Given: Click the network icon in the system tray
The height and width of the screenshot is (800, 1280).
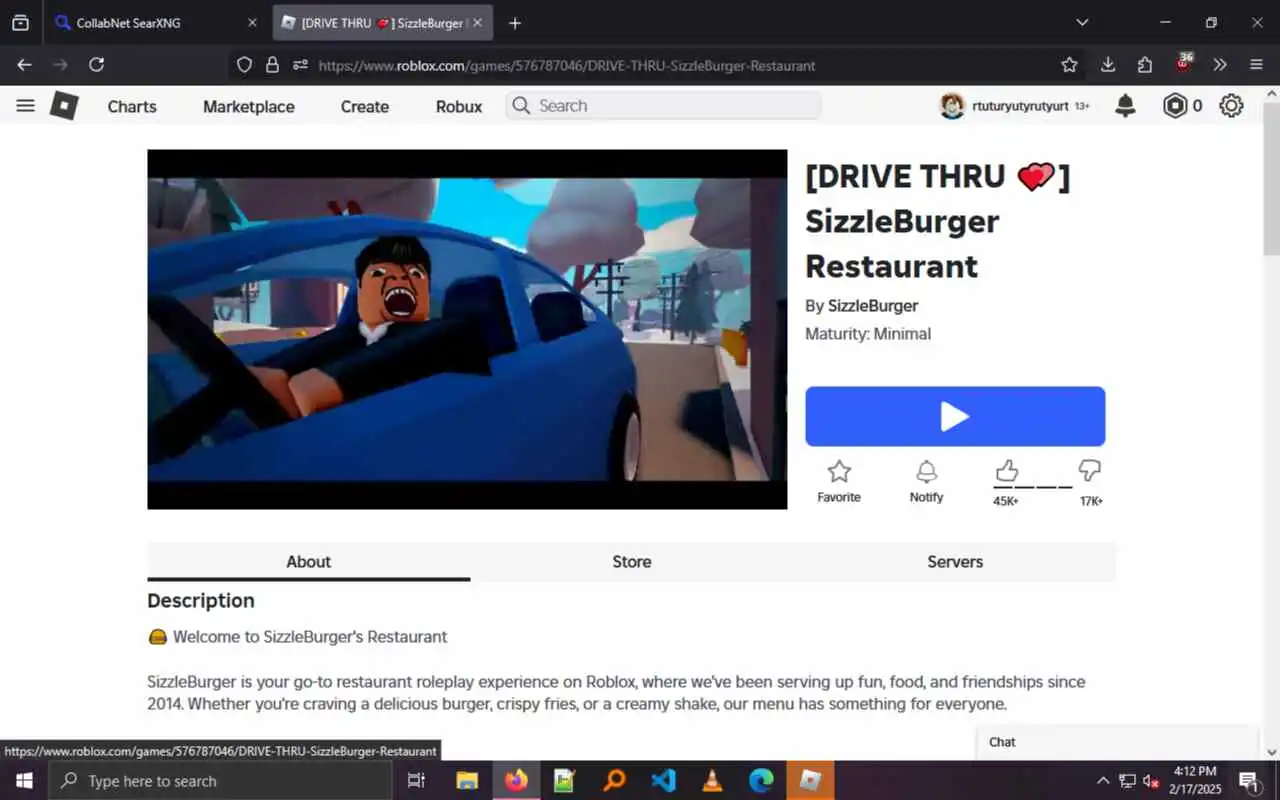Looking at the screenshot, I should tap(1127, 781).
